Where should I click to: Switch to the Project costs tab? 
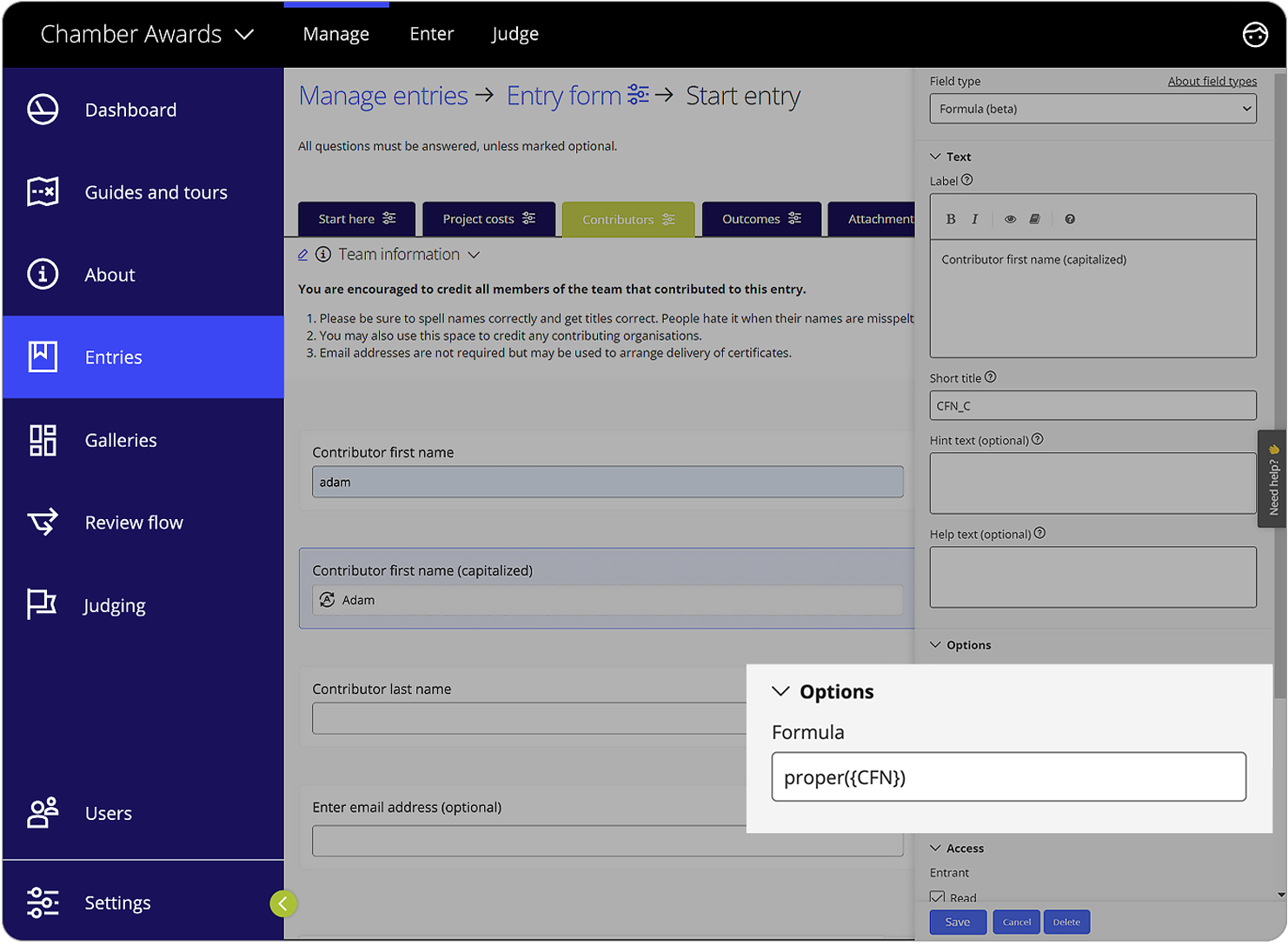click(x=488, y=219)
